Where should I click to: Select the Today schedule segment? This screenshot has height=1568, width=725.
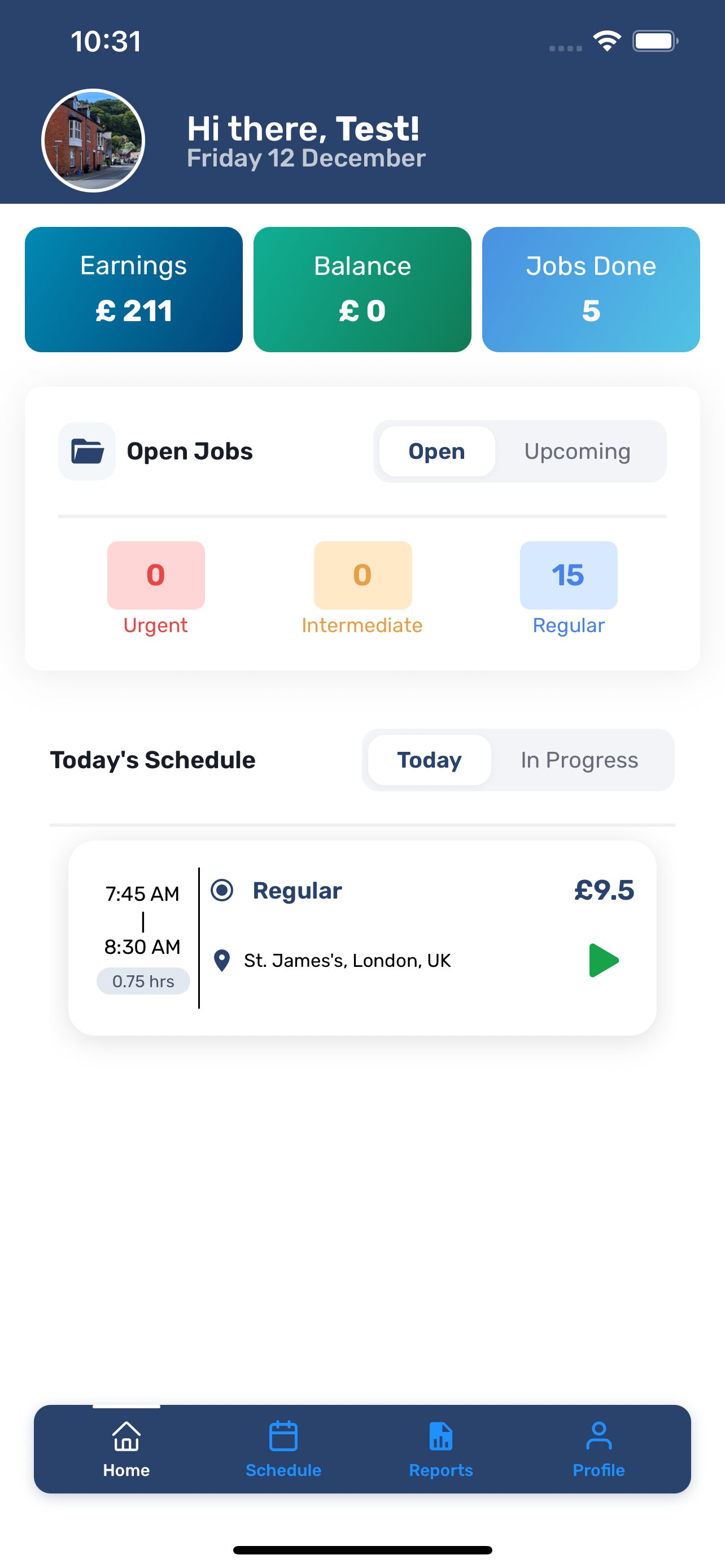coord(429,760)
